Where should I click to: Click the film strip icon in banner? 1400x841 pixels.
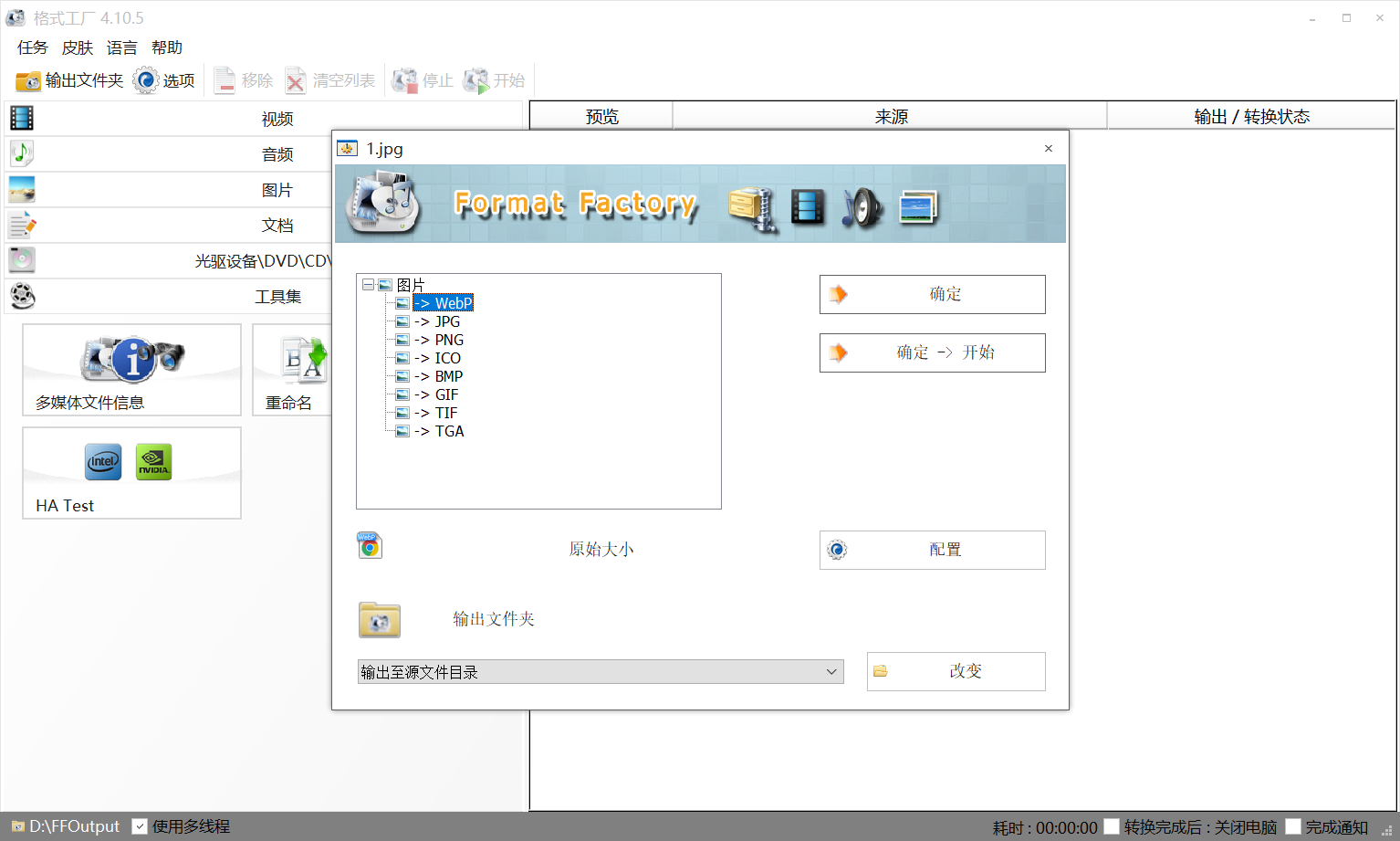808,206
